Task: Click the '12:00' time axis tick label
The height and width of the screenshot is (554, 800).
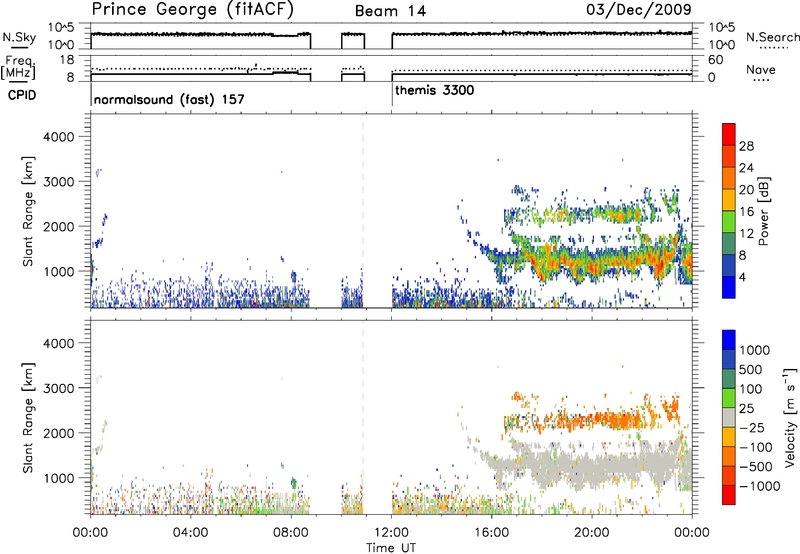Action: (x=391, y=533)
